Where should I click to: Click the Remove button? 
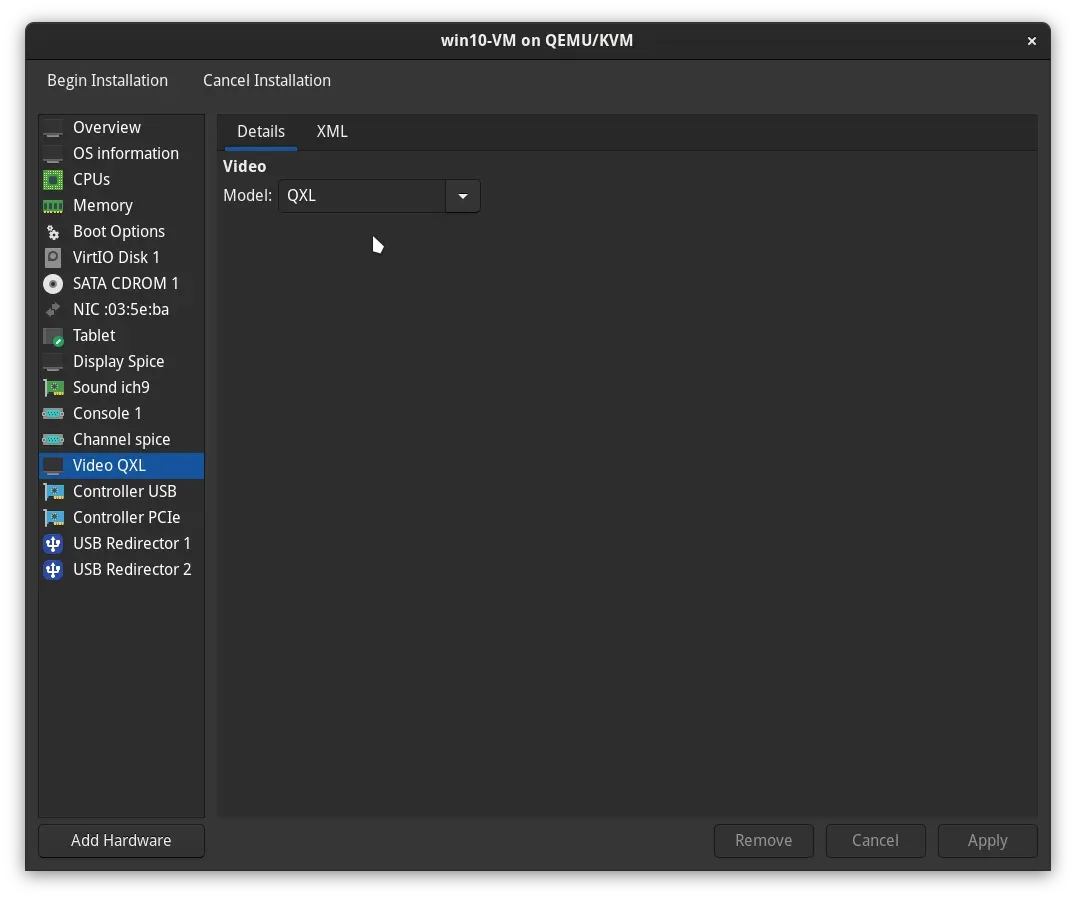coord(764,841)
